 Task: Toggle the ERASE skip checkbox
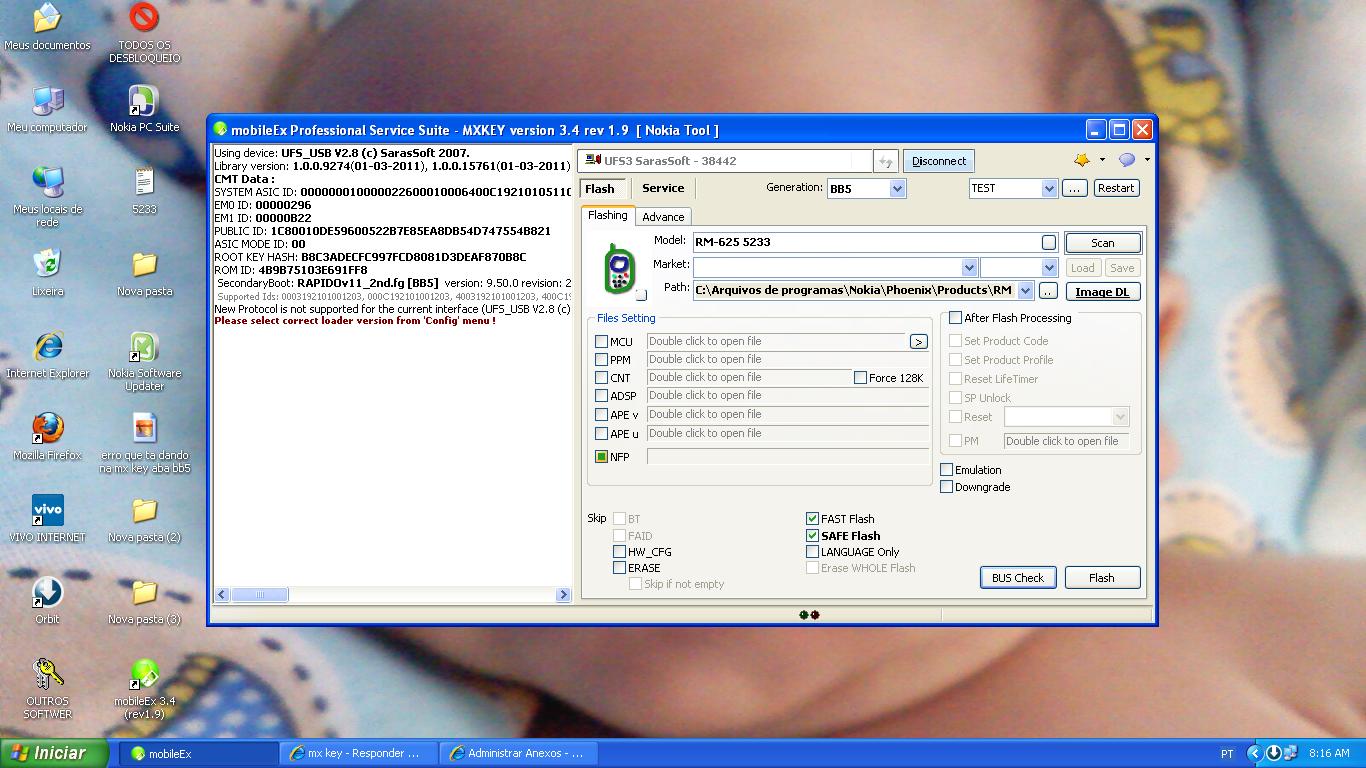pos(619,568)
